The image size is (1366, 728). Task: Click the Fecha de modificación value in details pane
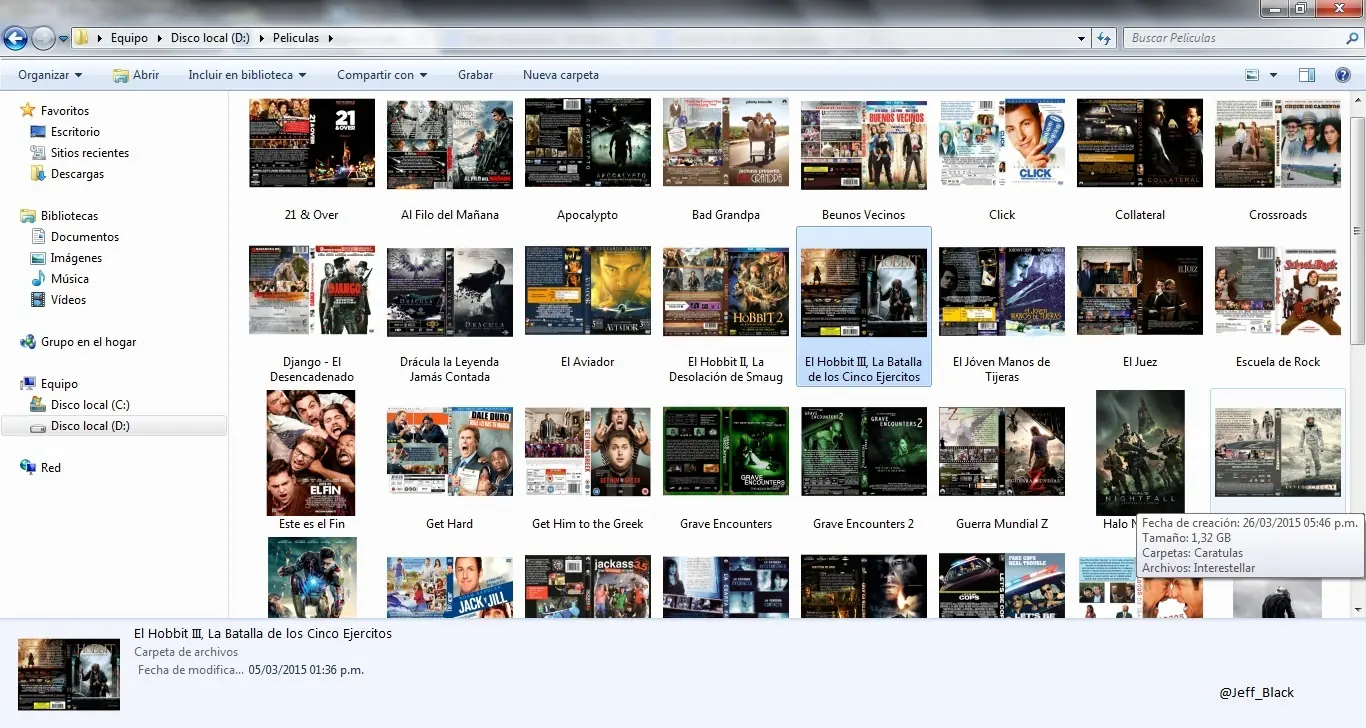(x=306, y=670)
